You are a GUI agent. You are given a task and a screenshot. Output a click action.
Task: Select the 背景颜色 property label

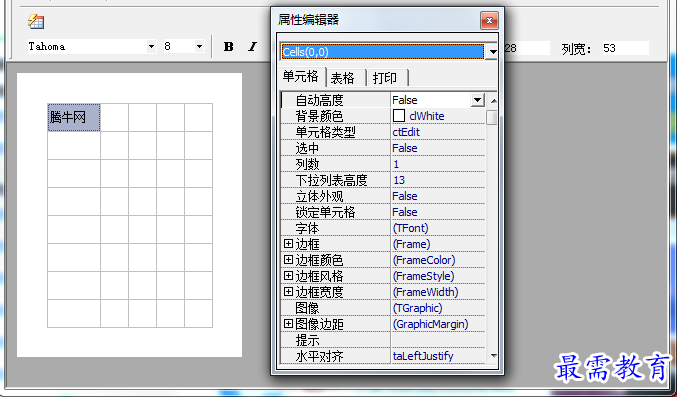[x=319, y=116]
